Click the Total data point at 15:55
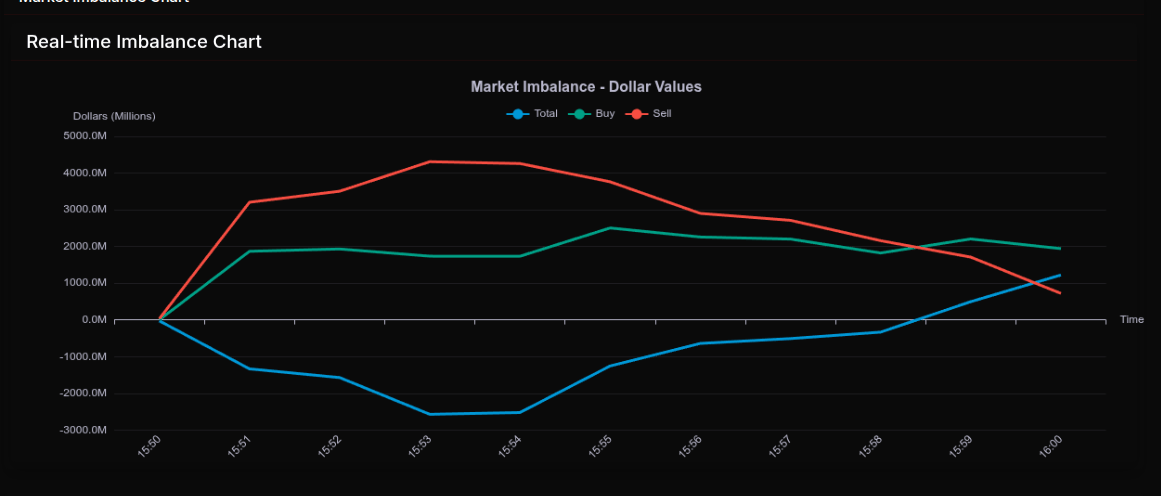Image resolution: width=1161 pixels, height=496 pixels. point(610,366)
